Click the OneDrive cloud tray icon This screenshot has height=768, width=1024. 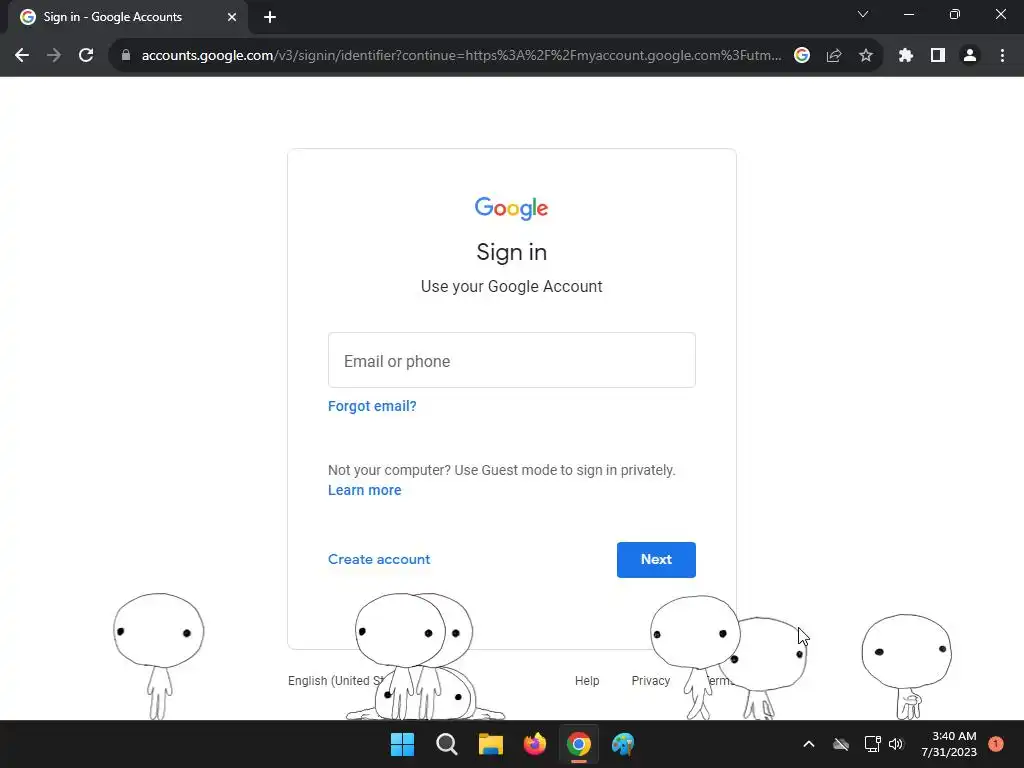[x=841, y=744]
